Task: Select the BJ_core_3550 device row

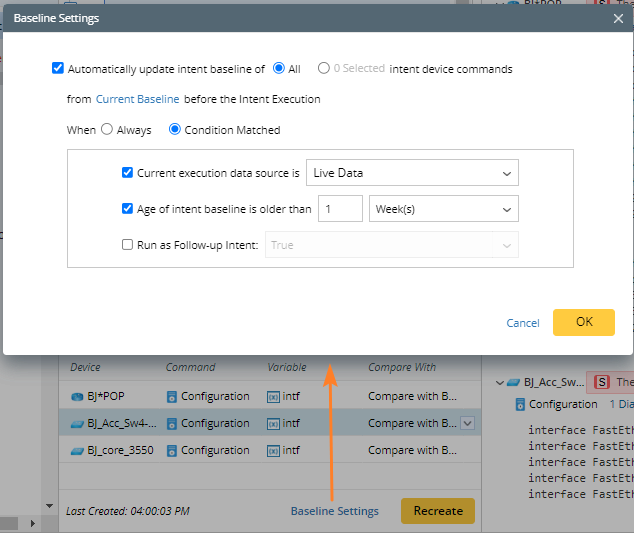Action: coord(270,450)
